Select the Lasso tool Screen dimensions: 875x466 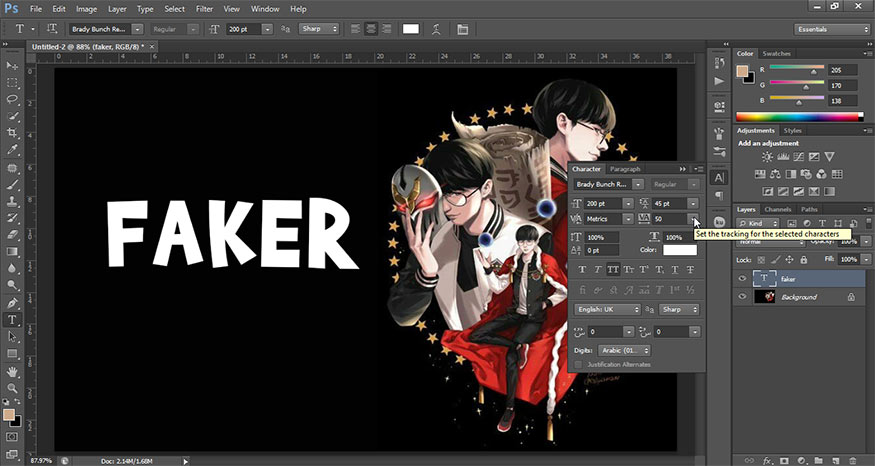12,99
